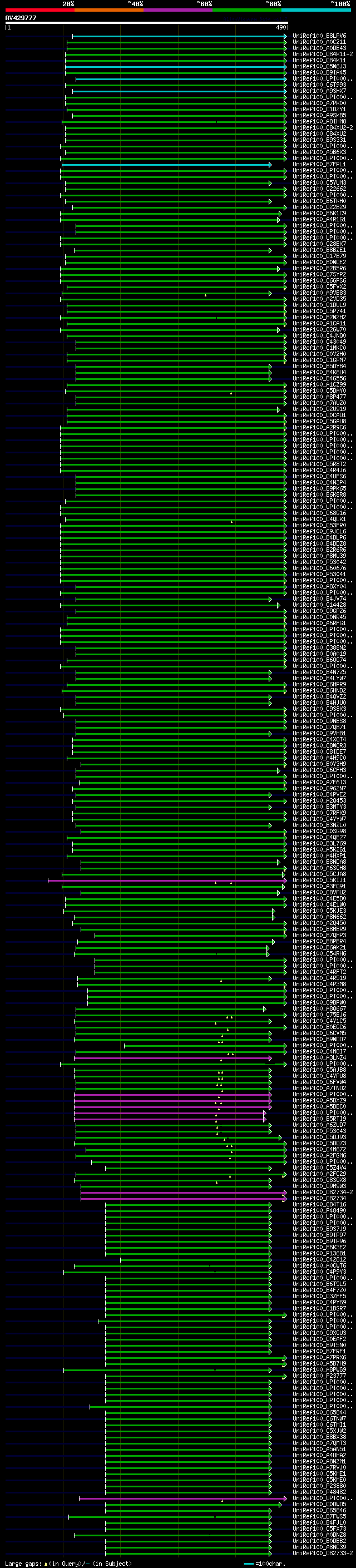The height and width of the screenshot is (1568, 356).
Task: Open the UniRef100_A8IHM8 entry
Action: (319, 121)
